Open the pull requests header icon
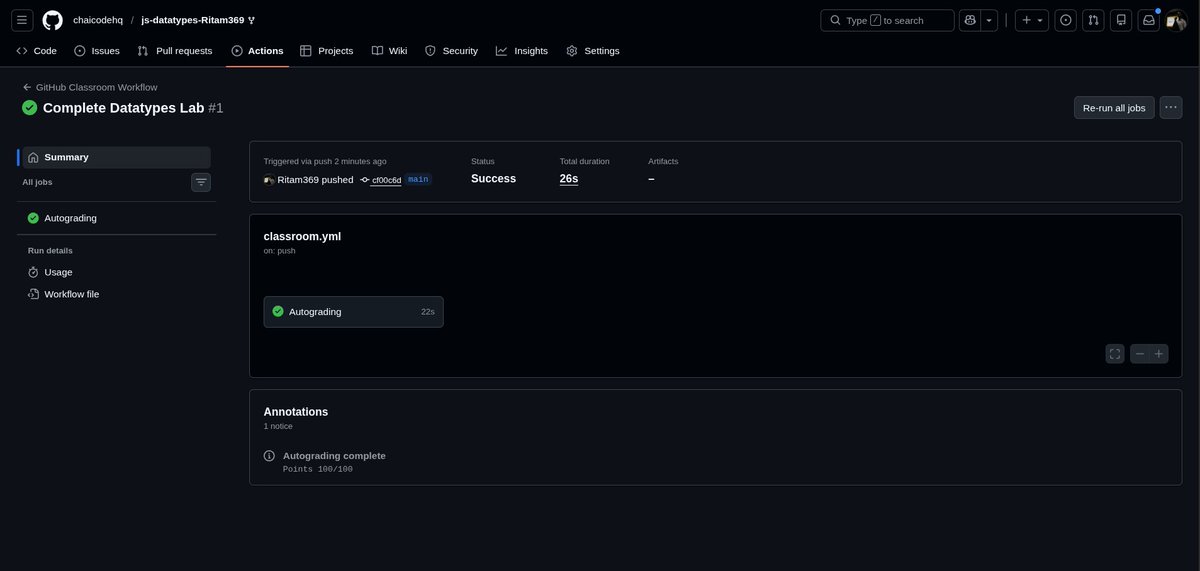Viewport: 1200px width, 571px height. 1094,20
